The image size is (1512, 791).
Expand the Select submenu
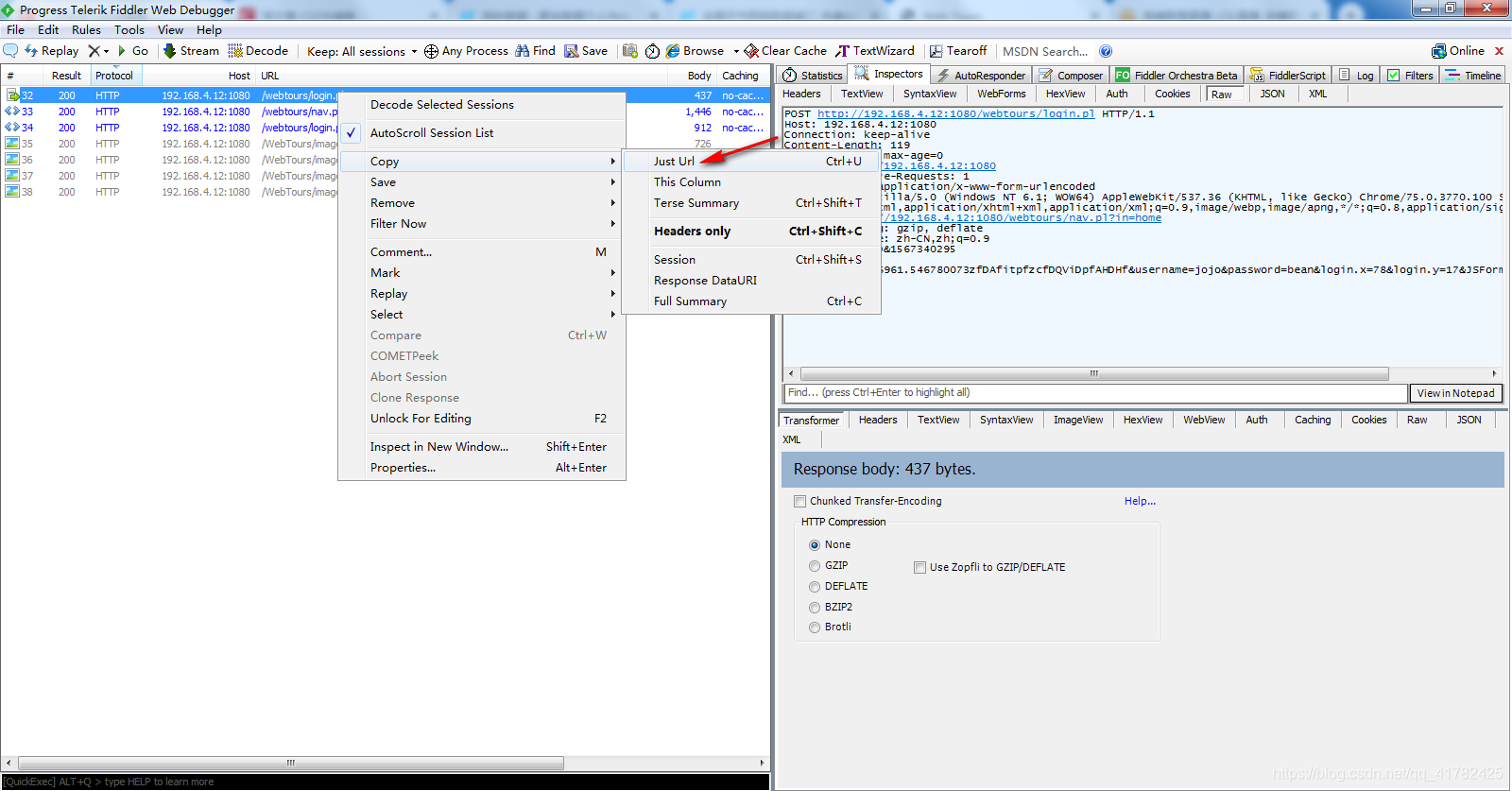(482, 315)
